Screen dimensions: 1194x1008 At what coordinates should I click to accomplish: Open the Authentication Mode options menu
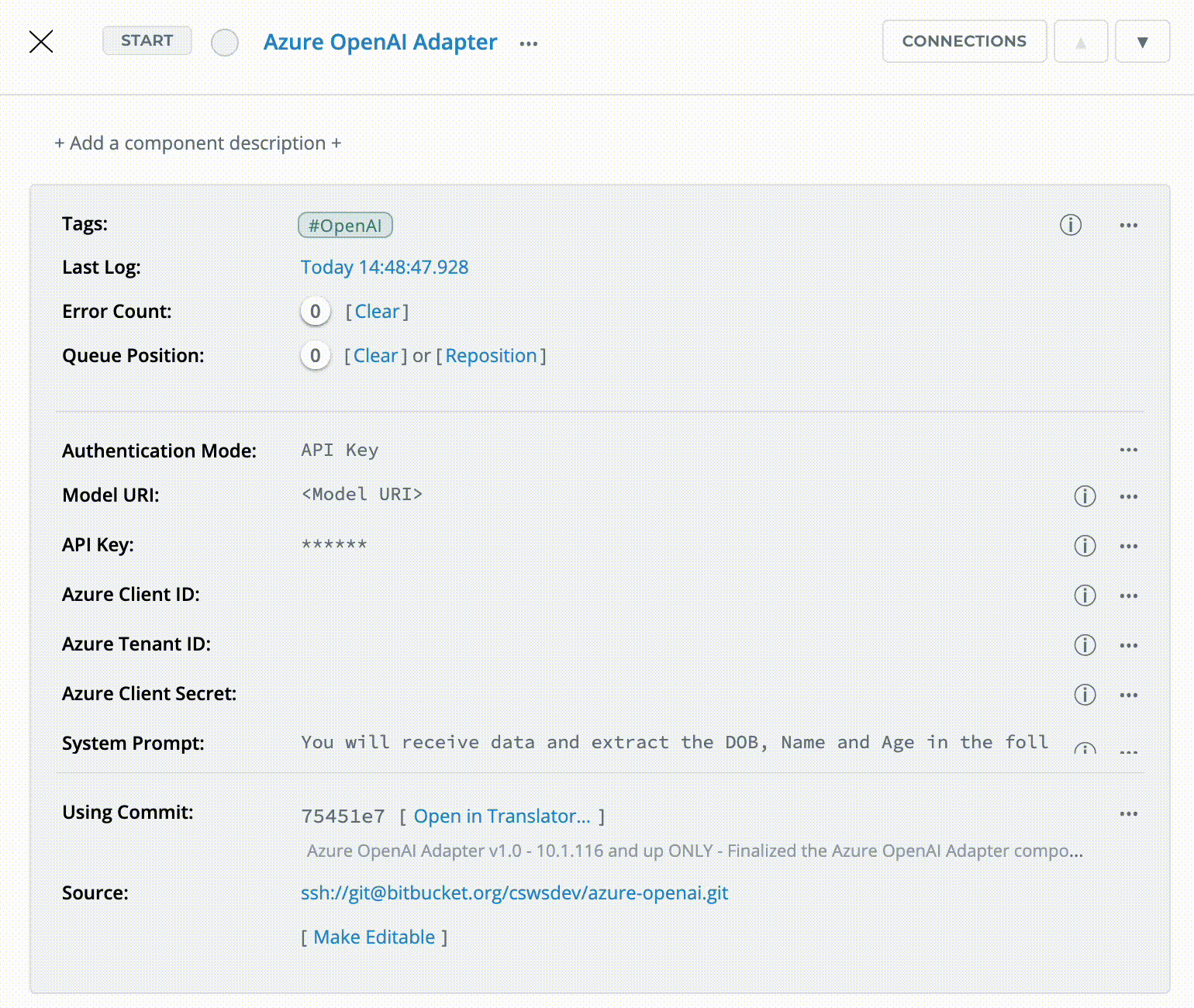[1128, 450]
